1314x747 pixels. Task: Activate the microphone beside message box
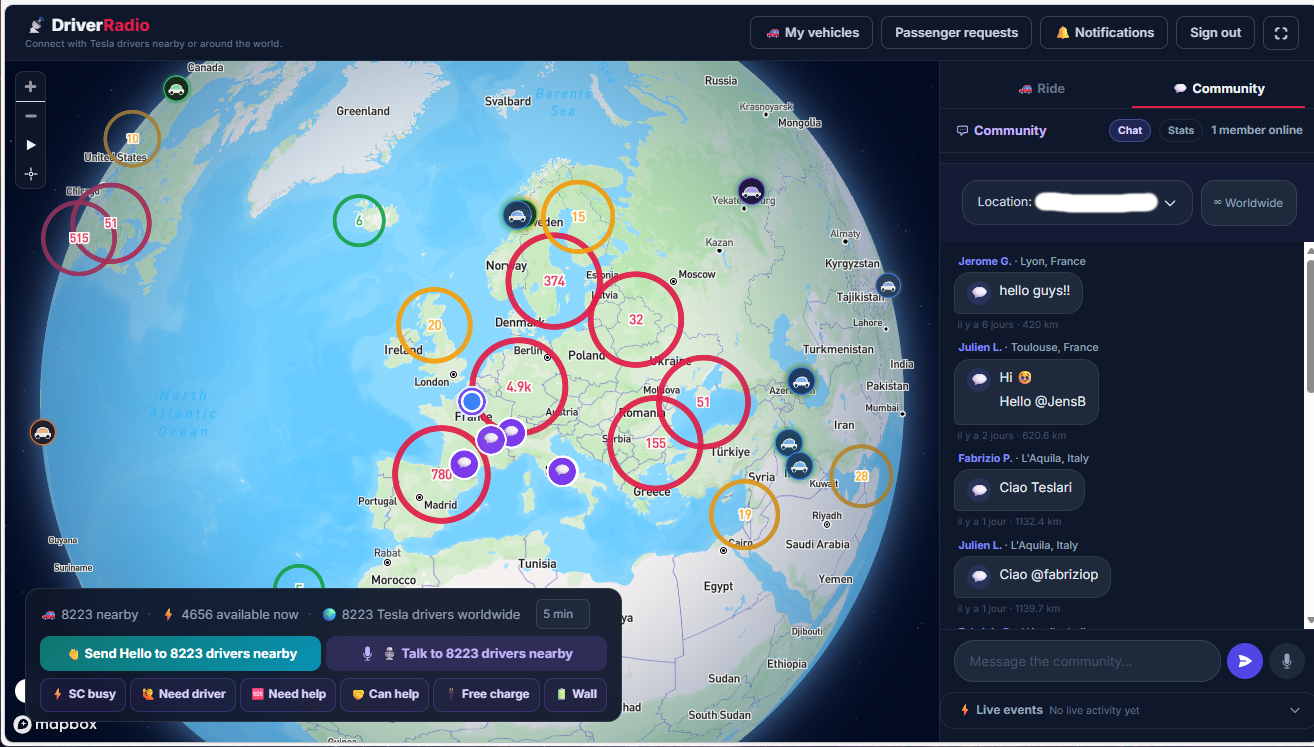pos(1287,661)
